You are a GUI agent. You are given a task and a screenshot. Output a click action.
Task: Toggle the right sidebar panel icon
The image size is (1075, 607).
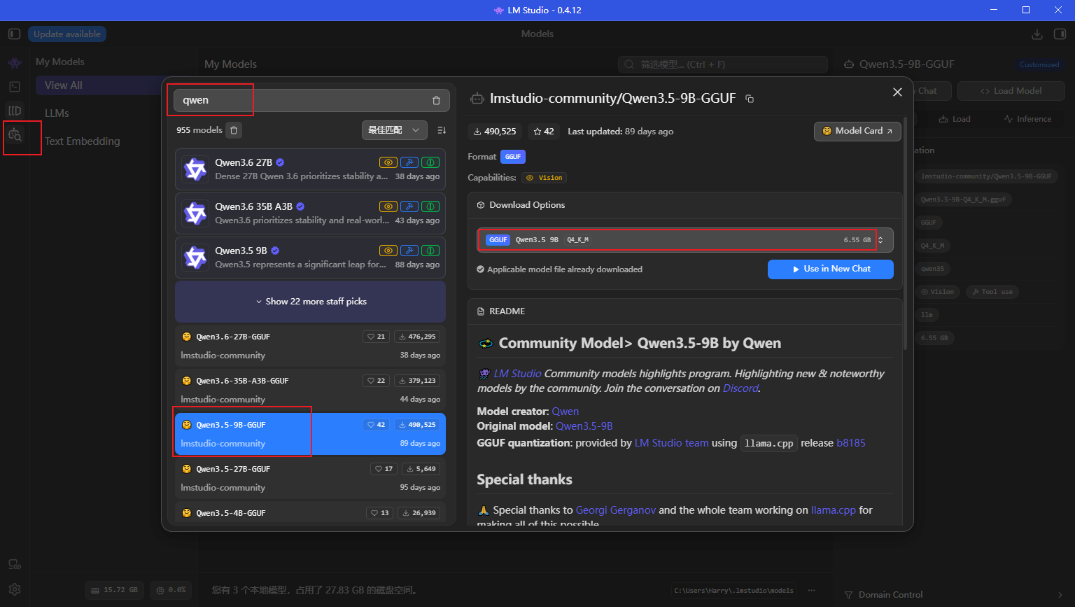coord(1059,34)
